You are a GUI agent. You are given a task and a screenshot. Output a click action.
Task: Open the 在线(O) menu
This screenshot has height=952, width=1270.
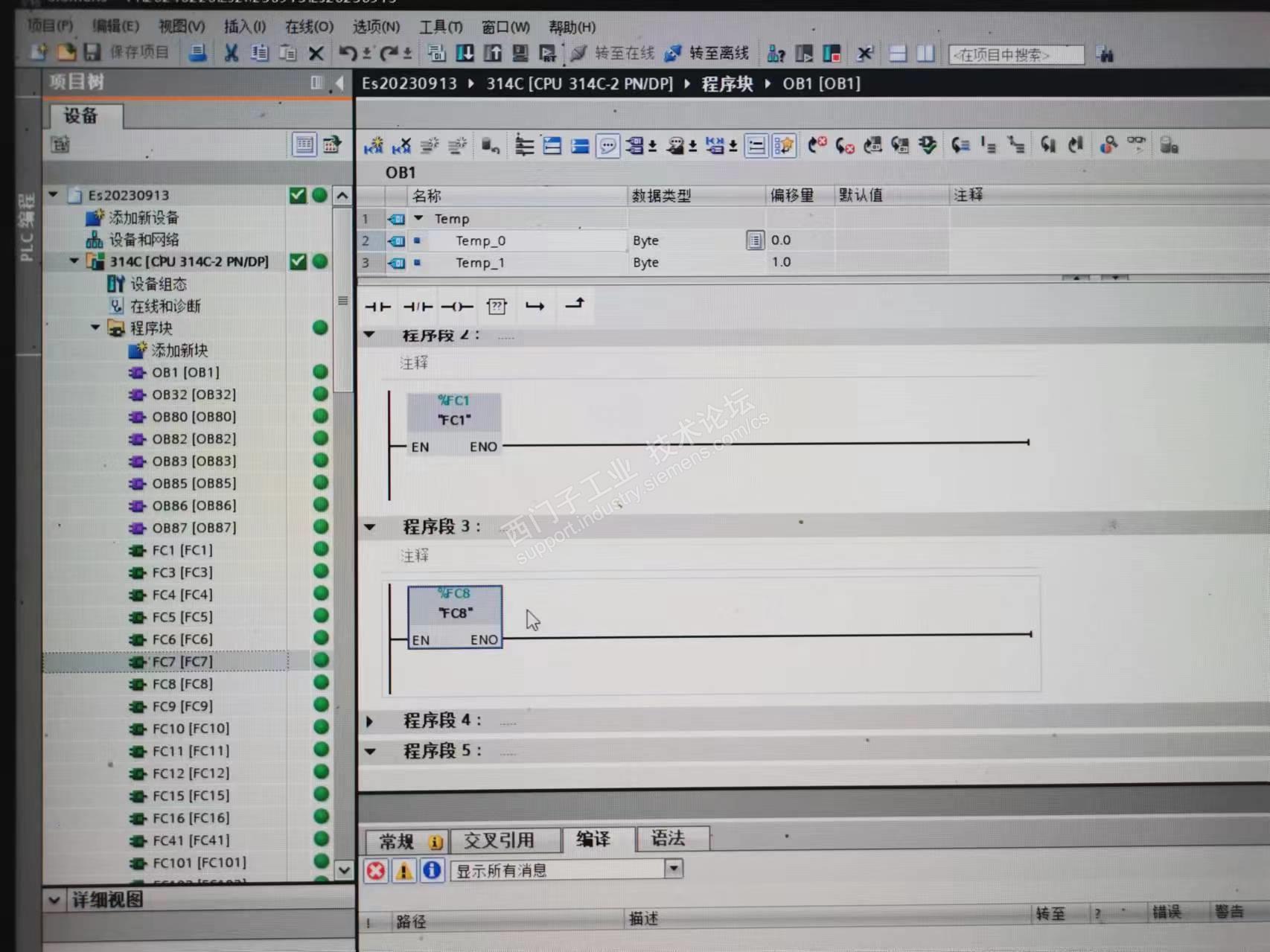[309, 27]
